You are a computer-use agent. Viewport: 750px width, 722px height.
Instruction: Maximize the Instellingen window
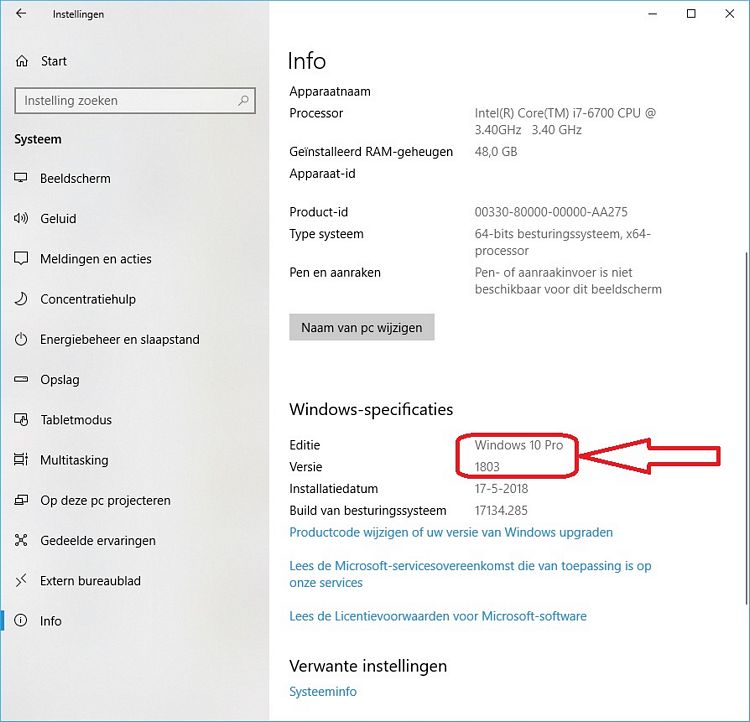(691, 14)
